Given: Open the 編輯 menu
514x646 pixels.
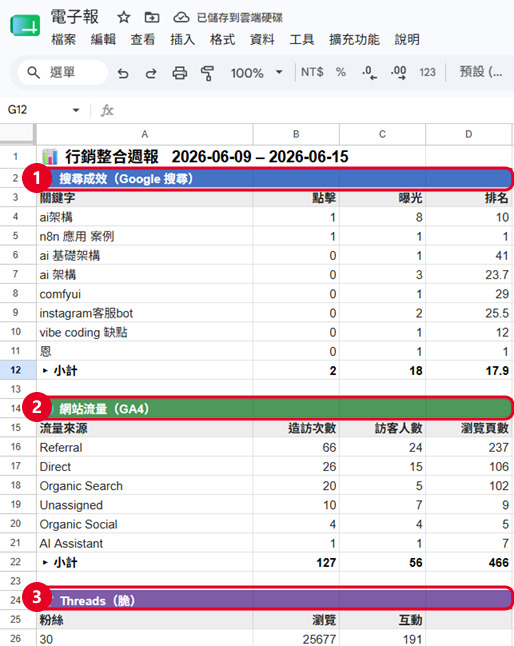Looking at the screenshot, I should tap(103, 40).
